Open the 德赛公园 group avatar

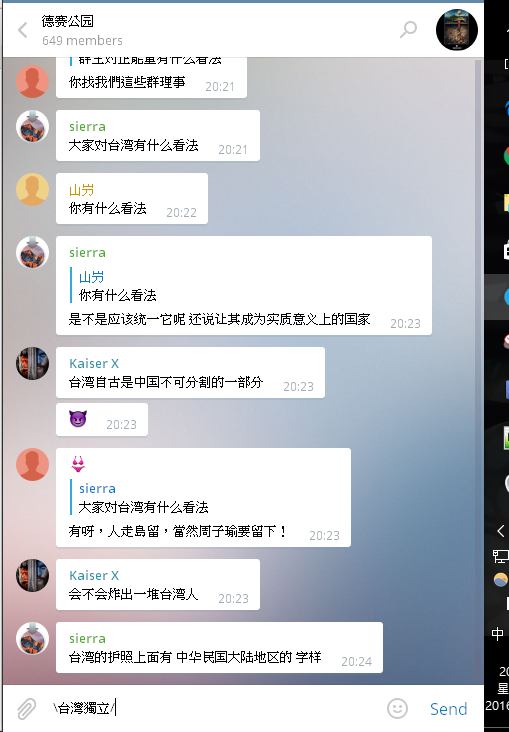pyautogui.click(x=456, y=29)
